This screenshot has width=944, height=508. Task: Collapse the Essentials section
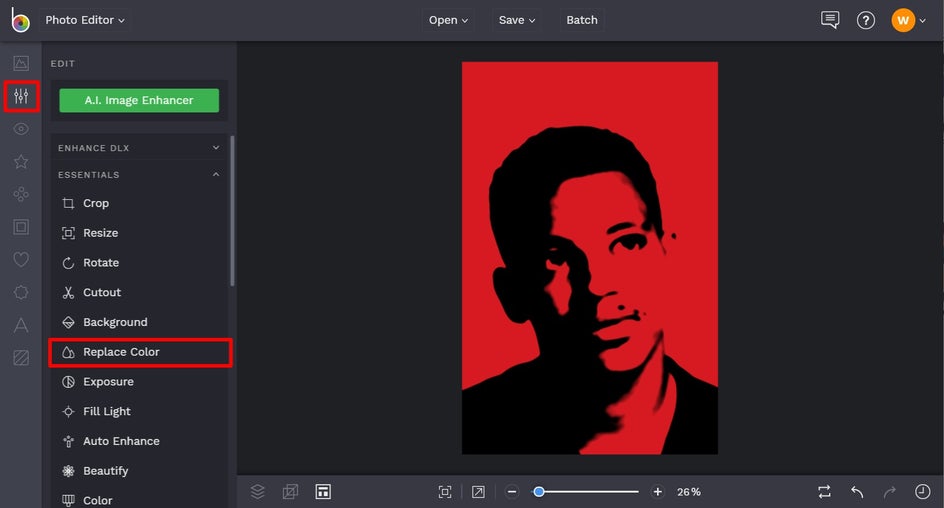139,175
